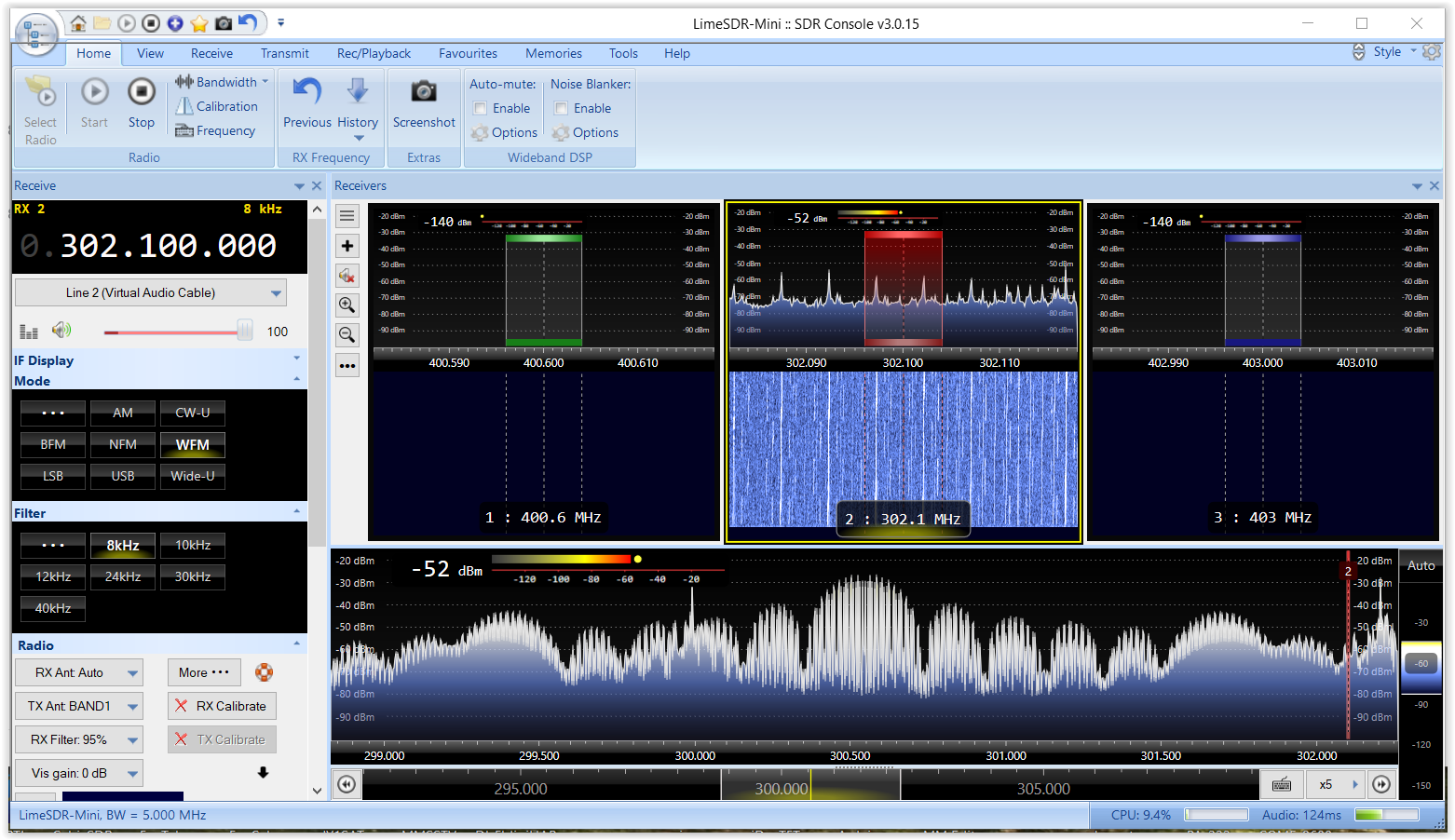Select receiver 1 panel at 400.6 MHz

544,372
